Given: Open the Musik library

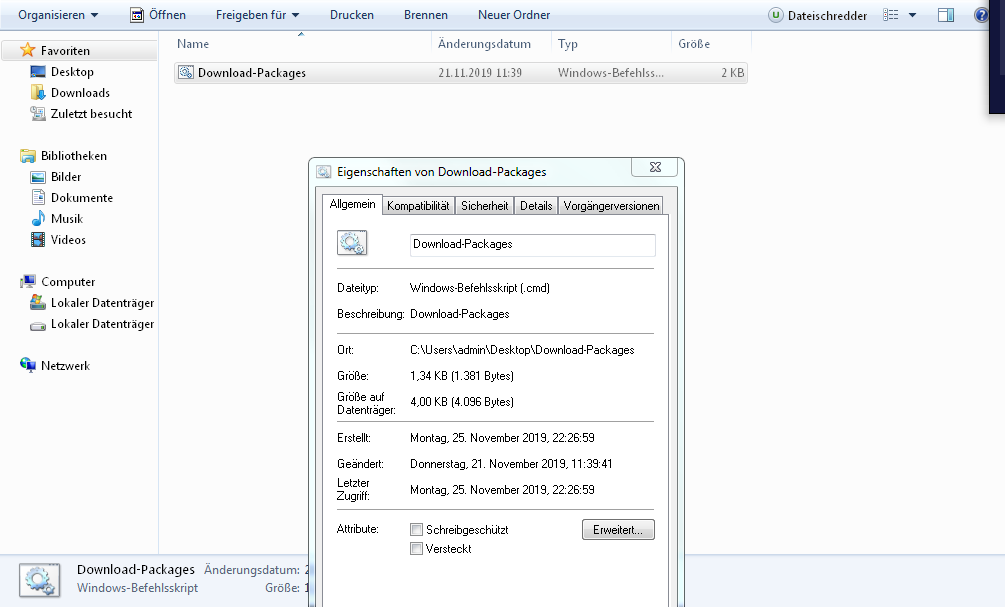Looking at the screenshot, I should [67, 219].
